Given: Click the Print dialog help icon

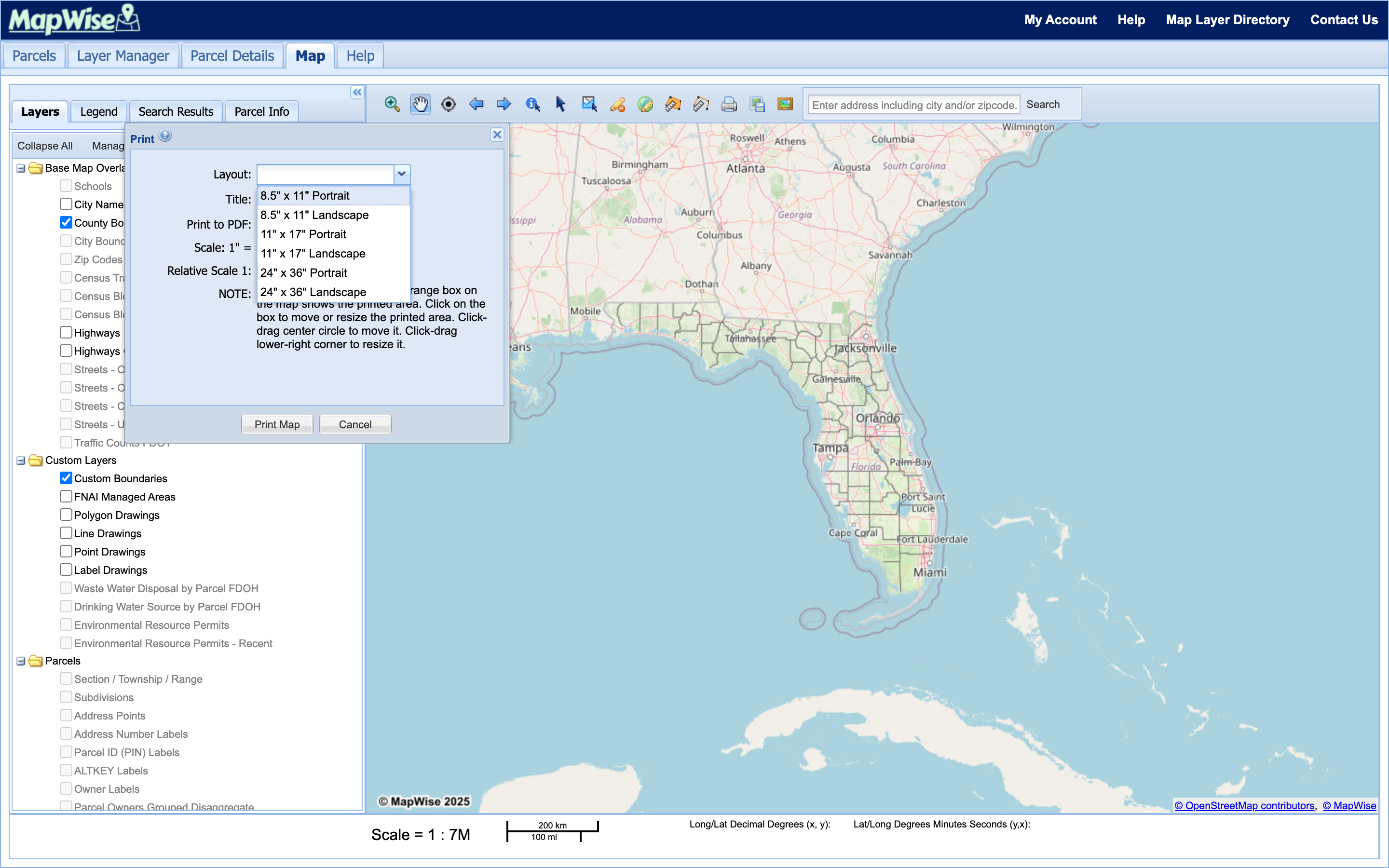Looking at the screenshot, I should [x=165, y=136].
